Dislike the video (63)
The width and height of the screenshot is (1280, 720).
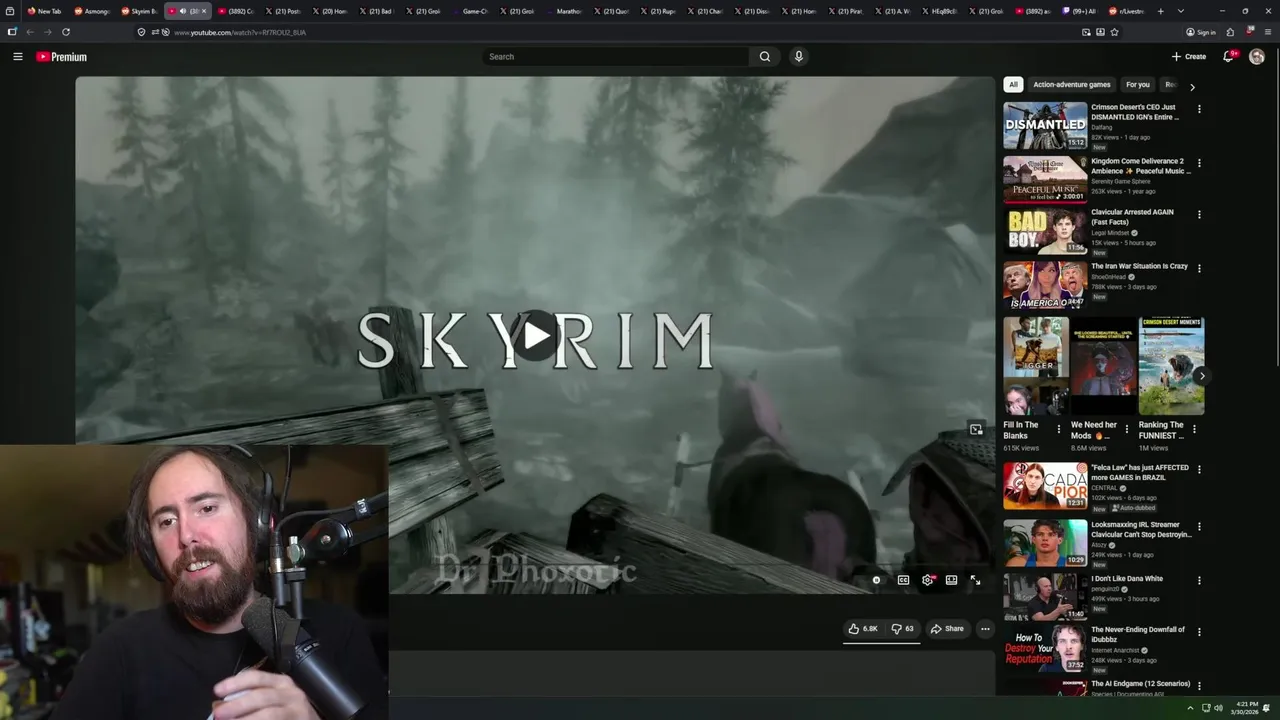903,629
